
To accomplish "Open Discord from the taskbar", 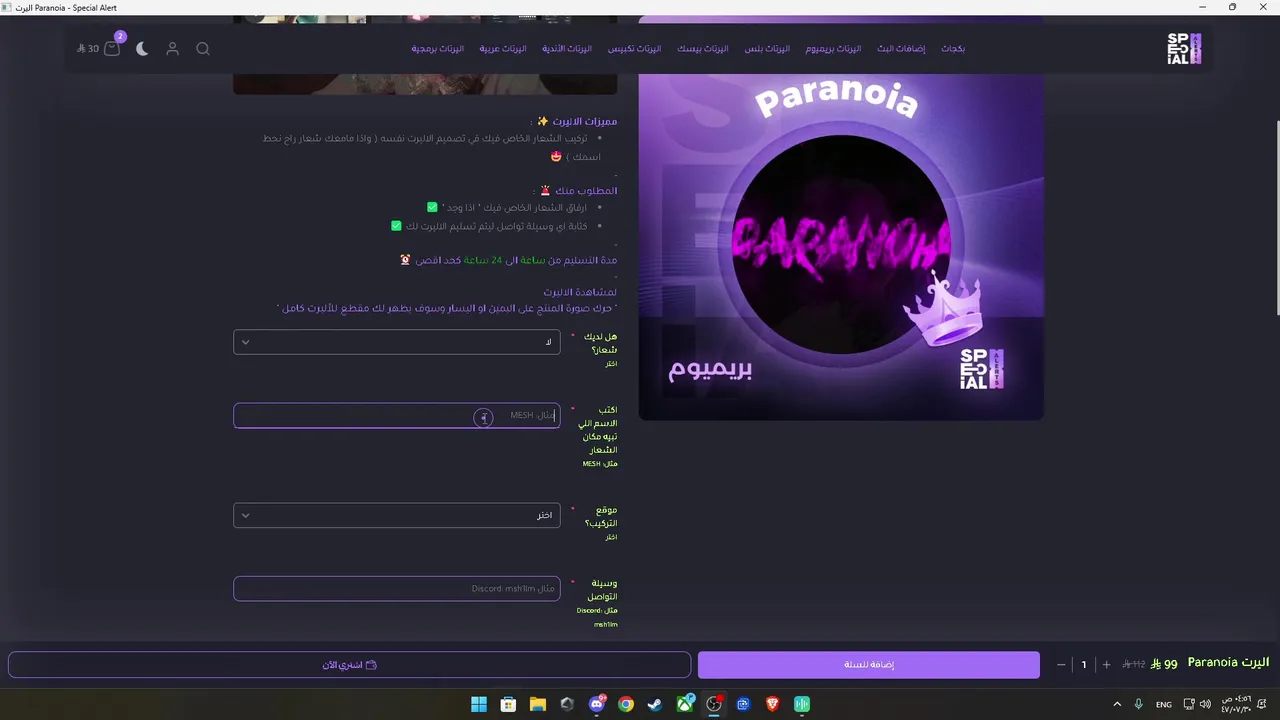I will (x=597, y=704).
